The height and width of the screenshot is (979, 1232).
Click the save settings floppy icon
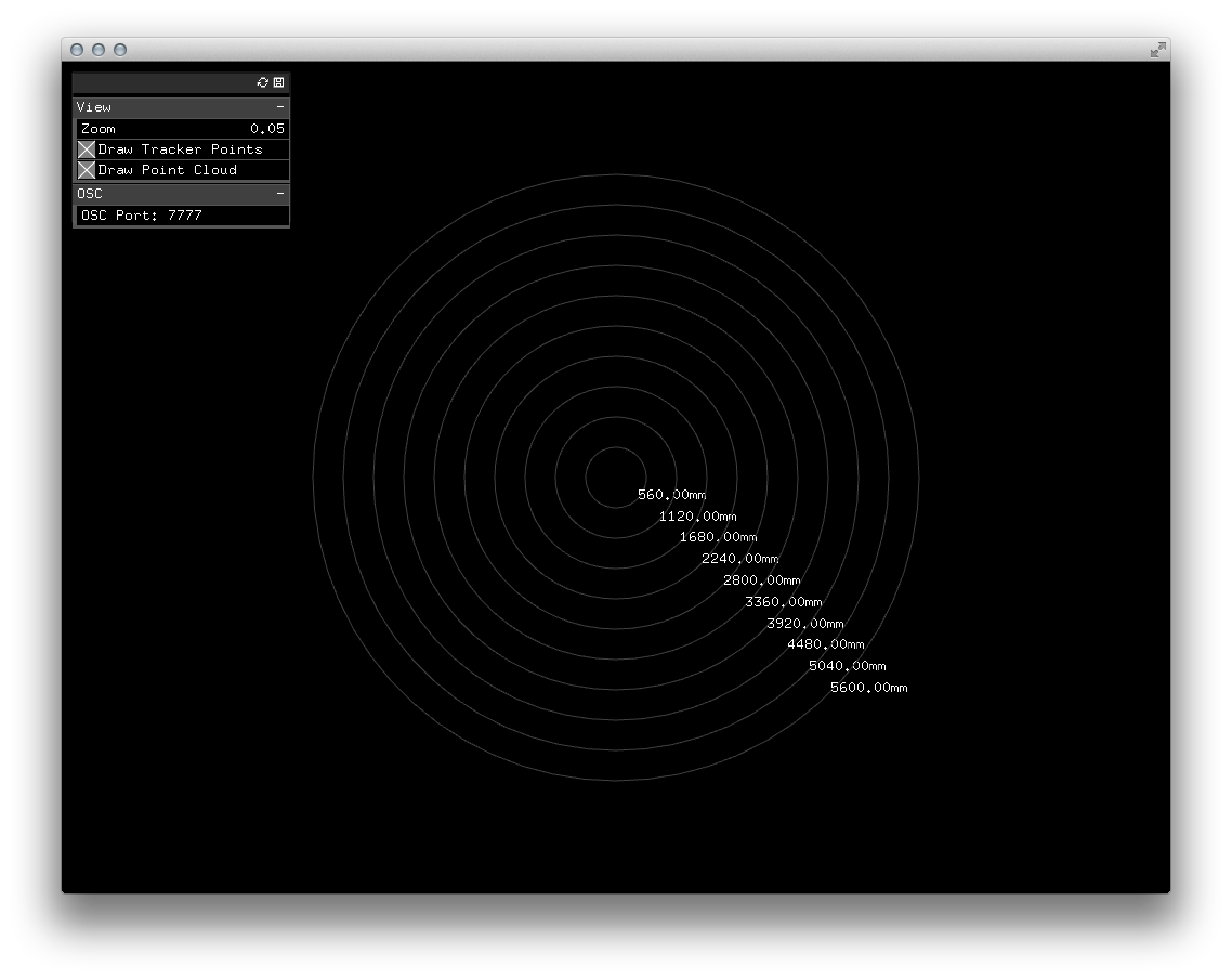(279, 82)
